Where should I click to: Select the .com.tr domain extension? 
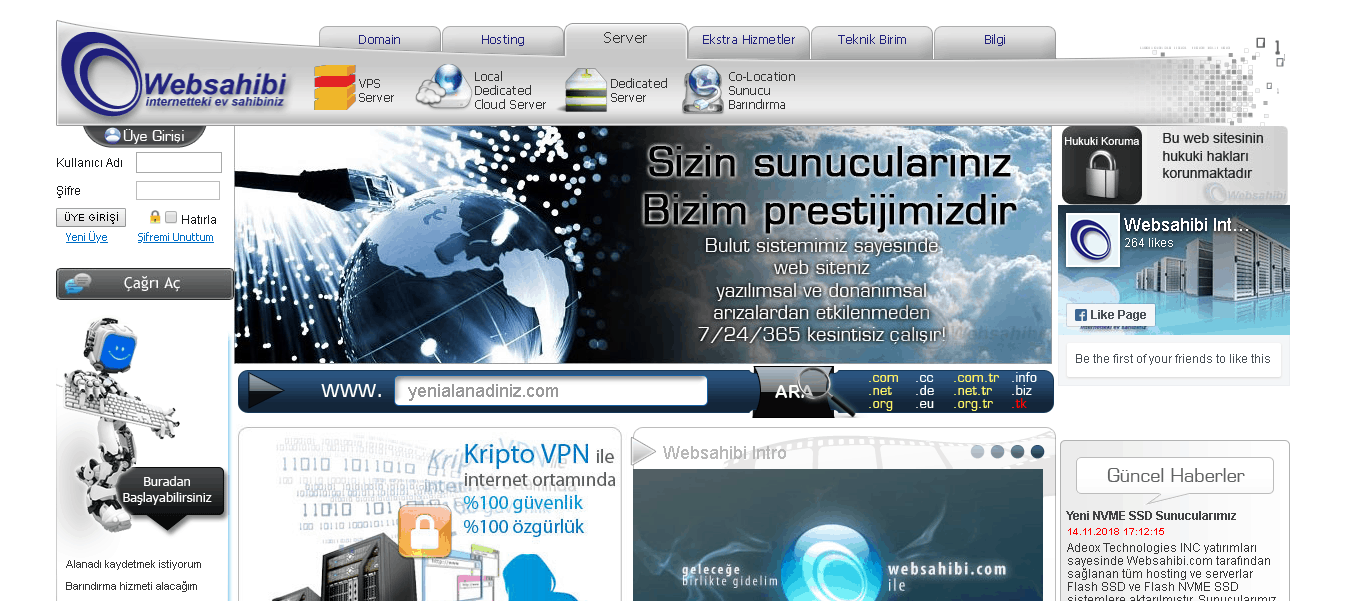point(976,378)
